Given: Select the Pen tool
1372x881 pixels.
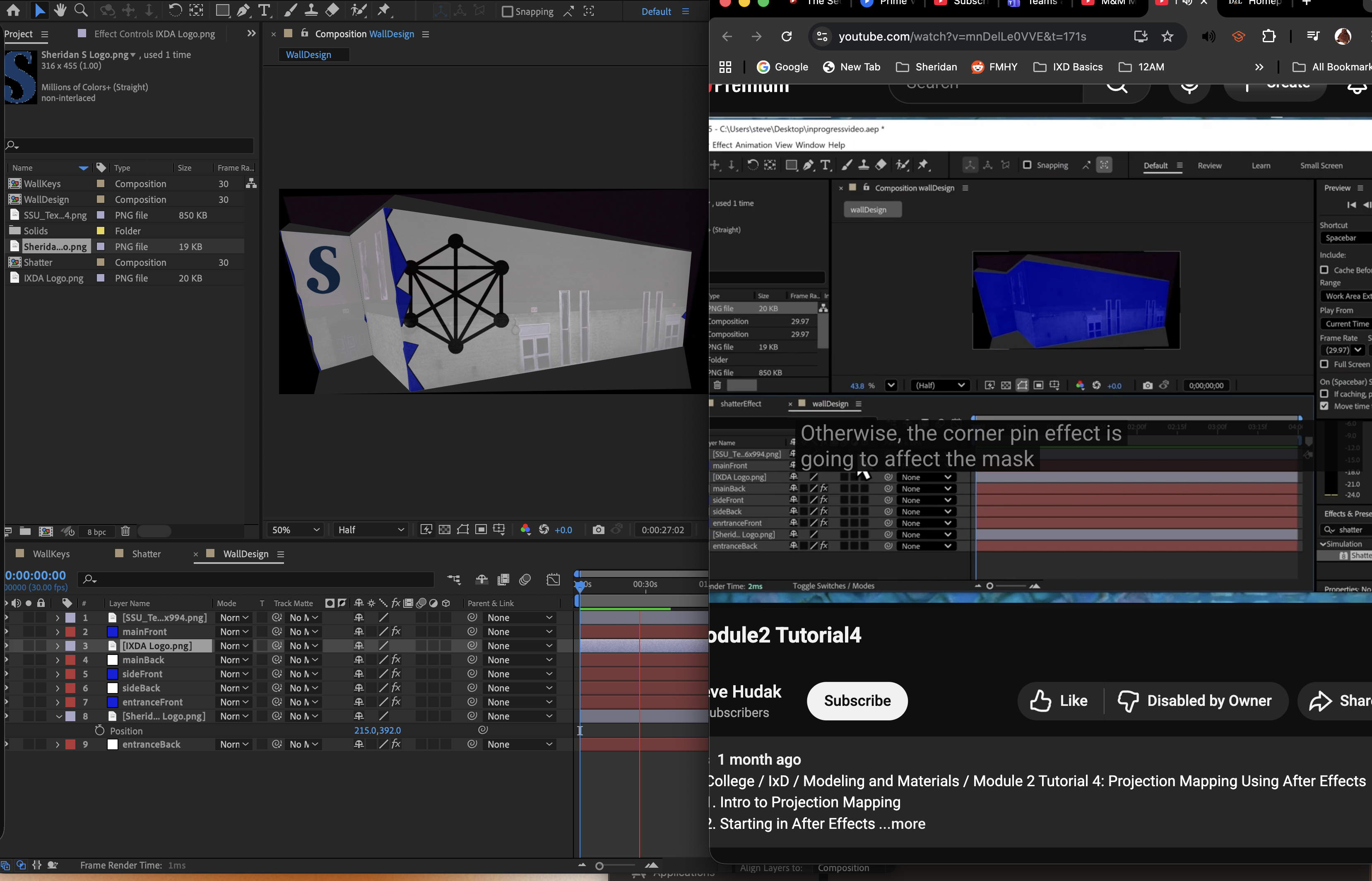Looking at the screenshot, I should (x=243, y=10).
